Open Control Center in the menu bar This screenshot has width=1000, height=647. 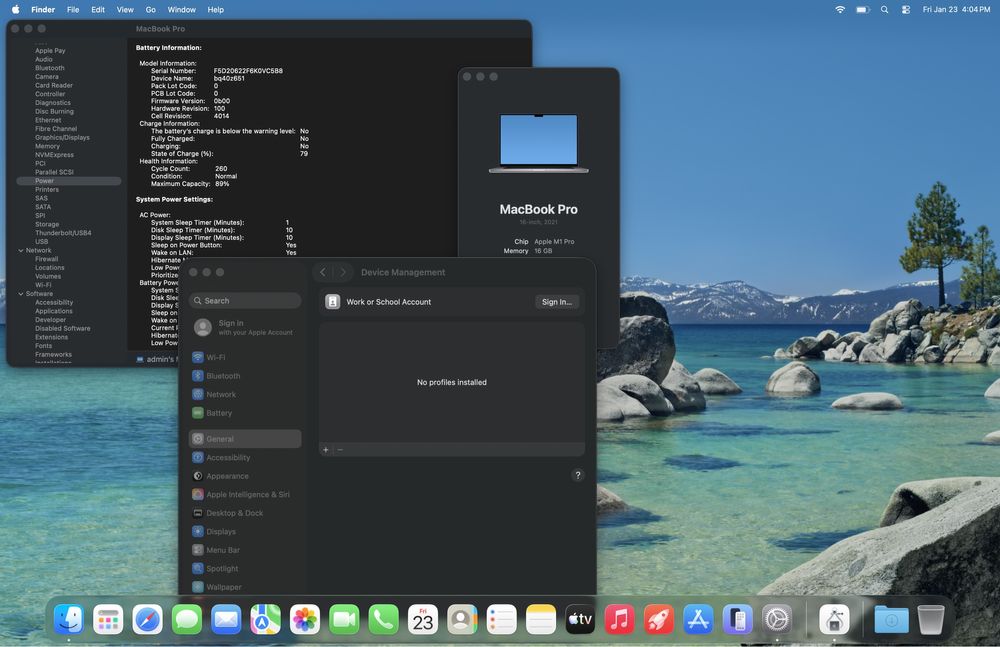tap(906, 10)
